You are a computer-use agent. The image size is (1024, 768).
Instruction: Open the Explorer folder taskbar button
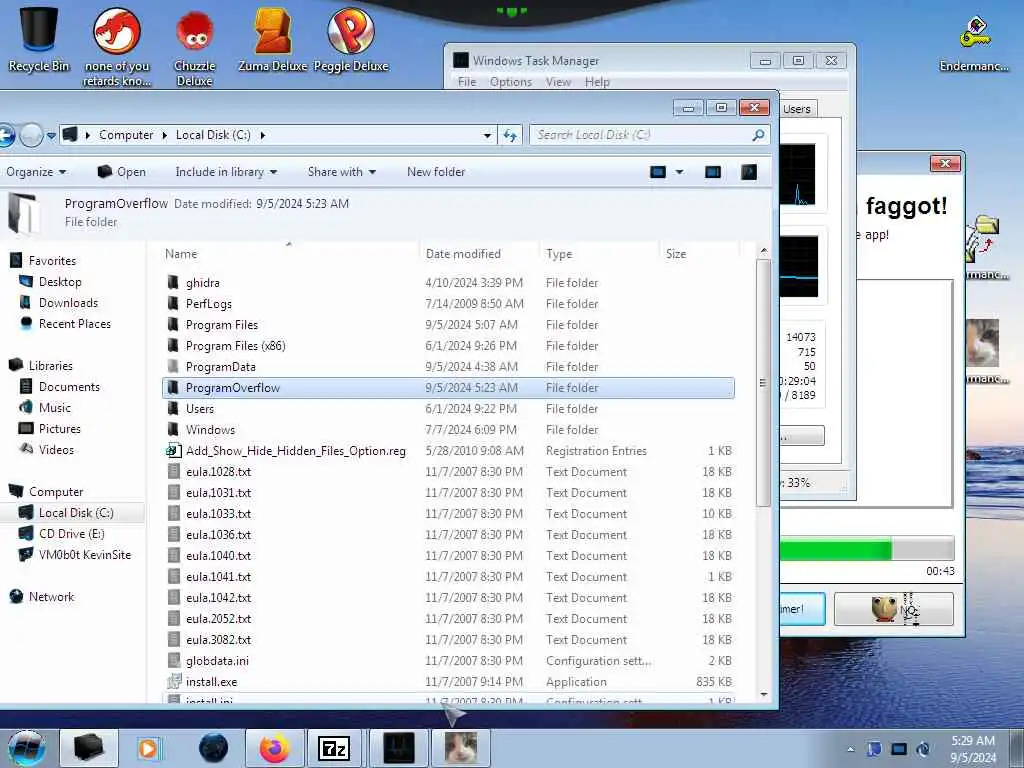pyautogui.click(x=89, y=748)
